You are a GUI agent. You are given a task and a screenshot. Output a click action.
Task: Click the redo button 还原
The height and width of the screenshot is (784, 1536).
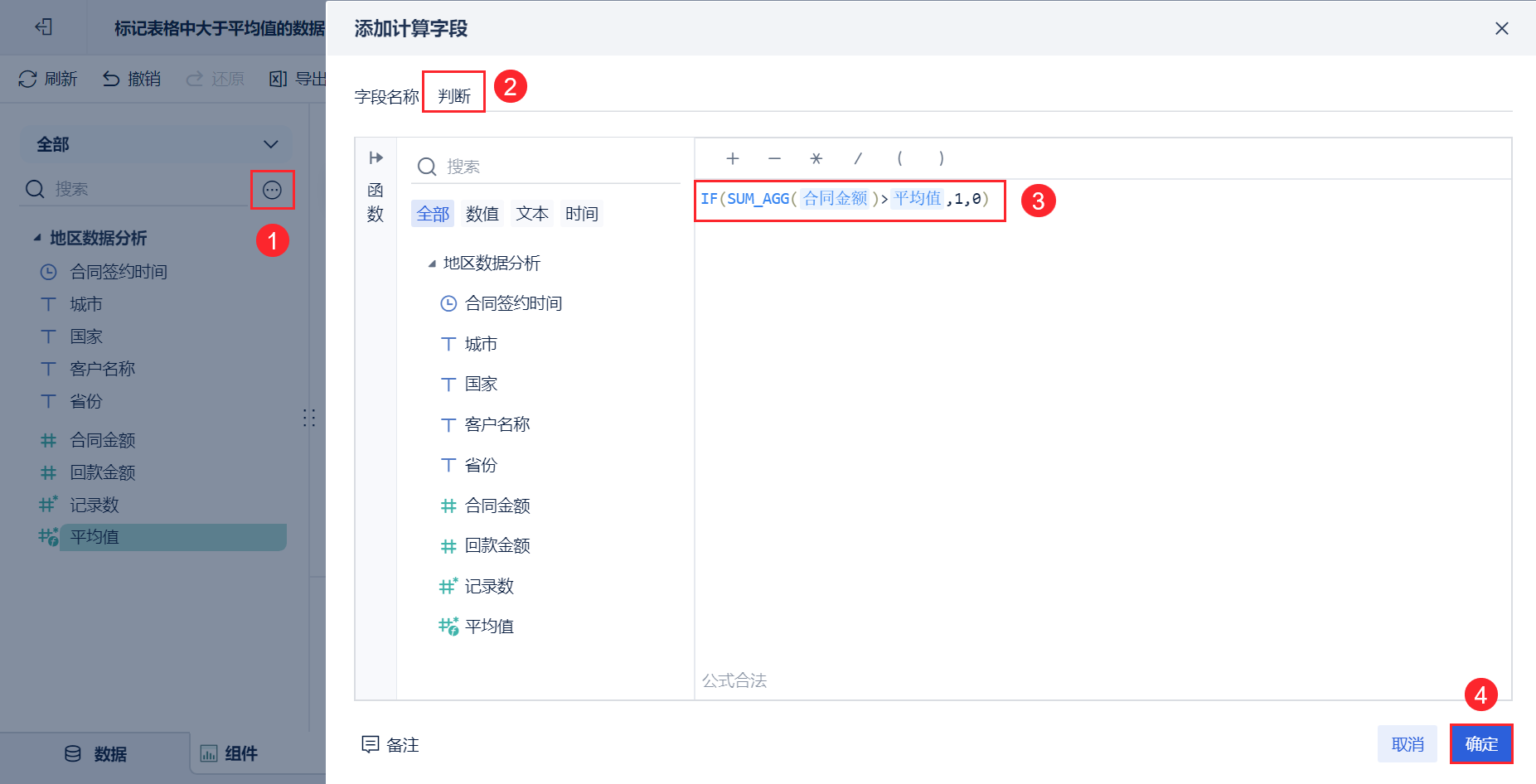click(x=215, y=79)
